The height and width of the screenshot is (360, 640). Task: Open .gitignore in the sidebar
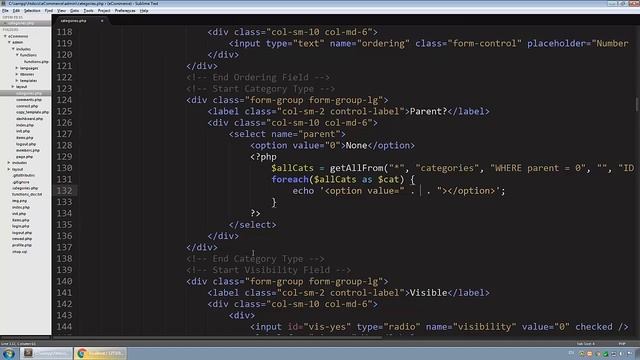click(x=20, y=182)
